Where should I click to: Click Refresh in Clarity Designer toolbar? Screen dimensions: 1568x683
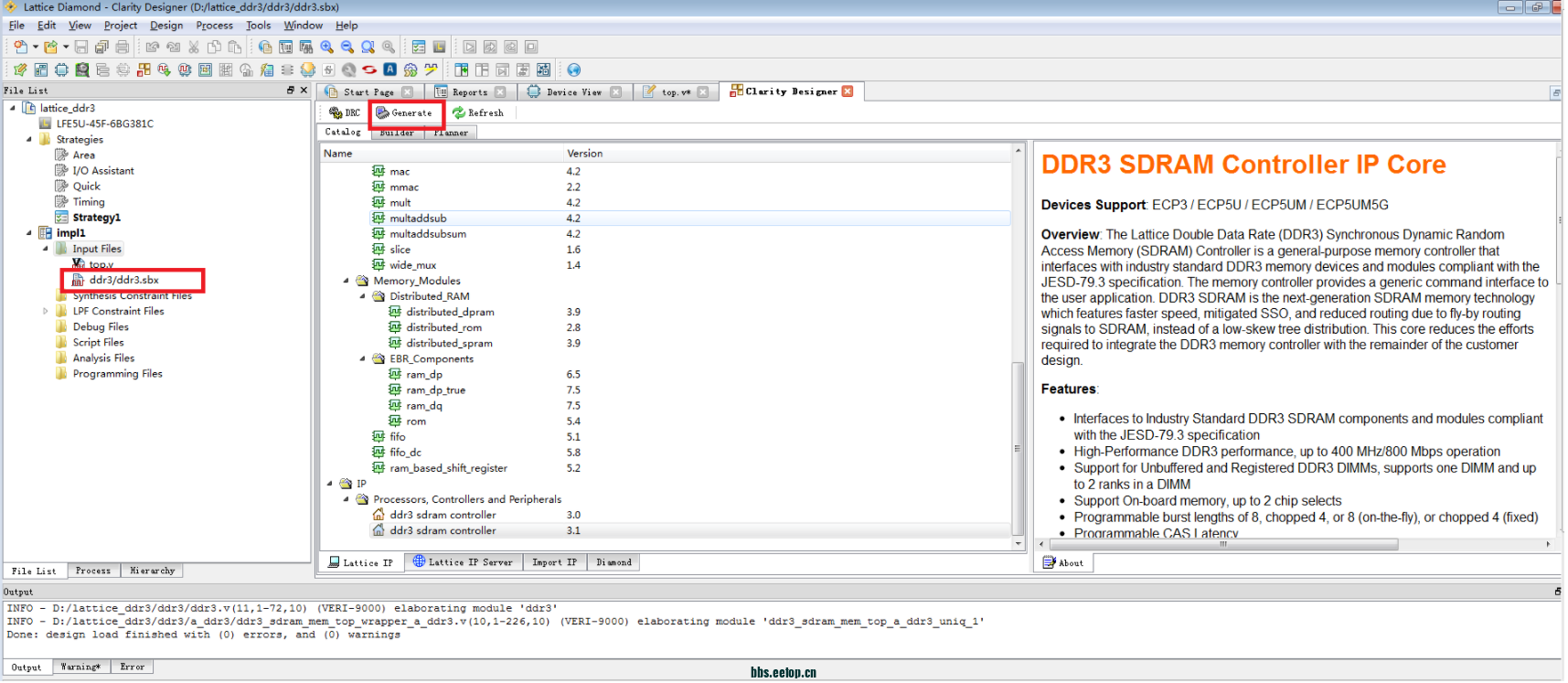click(x=478, y=113)
